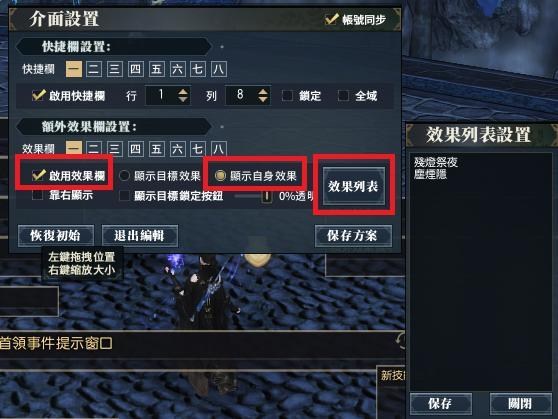Click the 保存方案 button
558x419 pixels.
[353, 236]
